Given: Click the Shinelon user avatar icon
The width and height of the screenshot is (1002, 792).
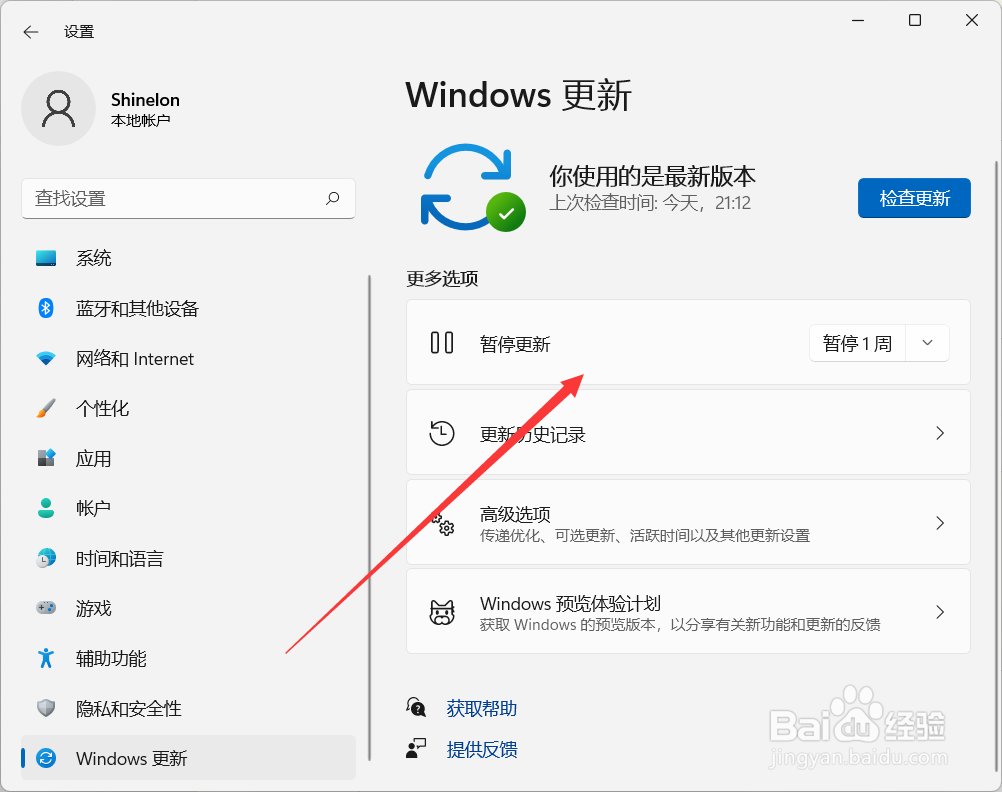Looking at the screenshot, I should click(x=59, y=109).
